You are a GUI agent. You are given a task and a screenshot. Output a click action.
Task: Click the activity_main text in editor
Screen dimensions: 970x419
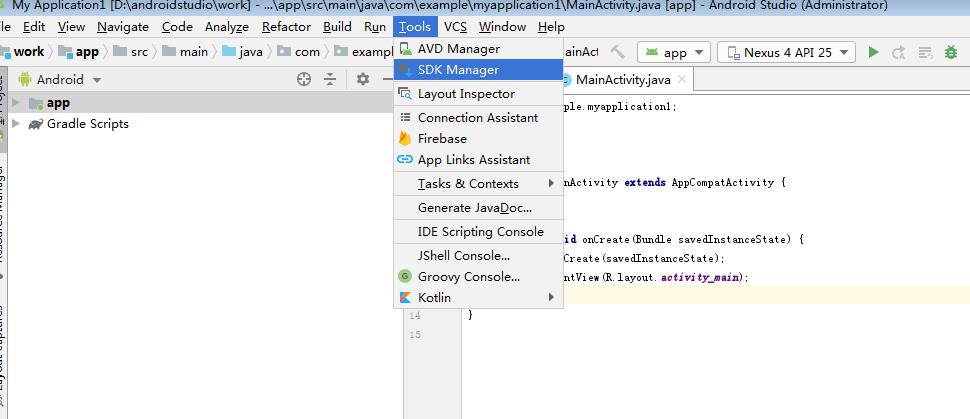699,277
